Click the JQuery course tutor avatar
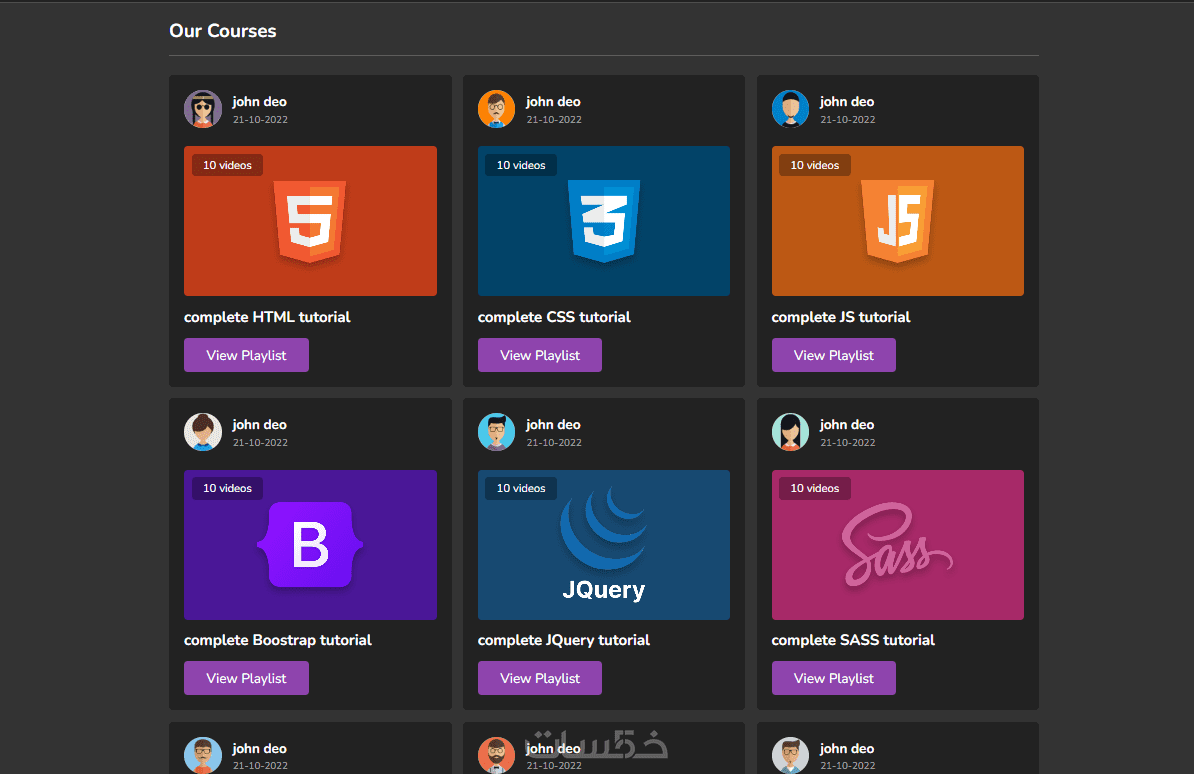1194x774 pixels. [496, 432]
